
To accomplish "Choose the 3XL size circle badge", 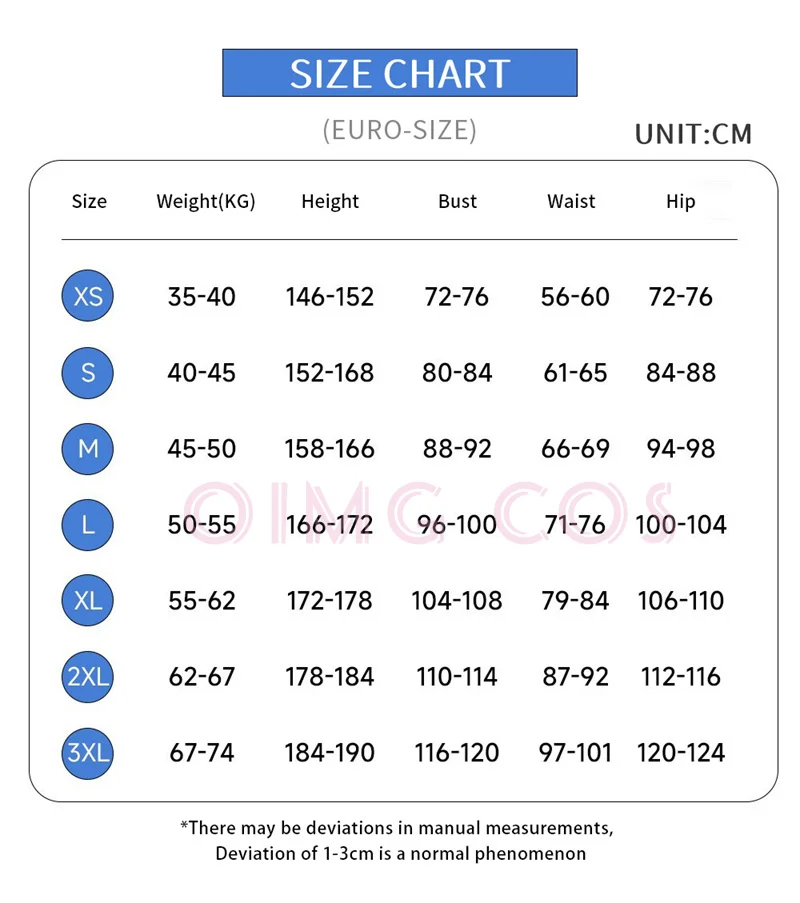I will [x=88, y=752].
